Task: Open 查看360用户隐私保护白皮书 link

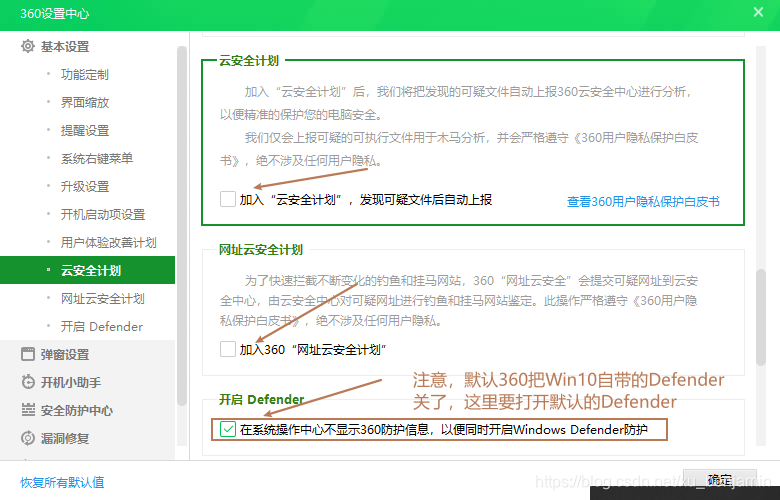Action: [643, 201]
